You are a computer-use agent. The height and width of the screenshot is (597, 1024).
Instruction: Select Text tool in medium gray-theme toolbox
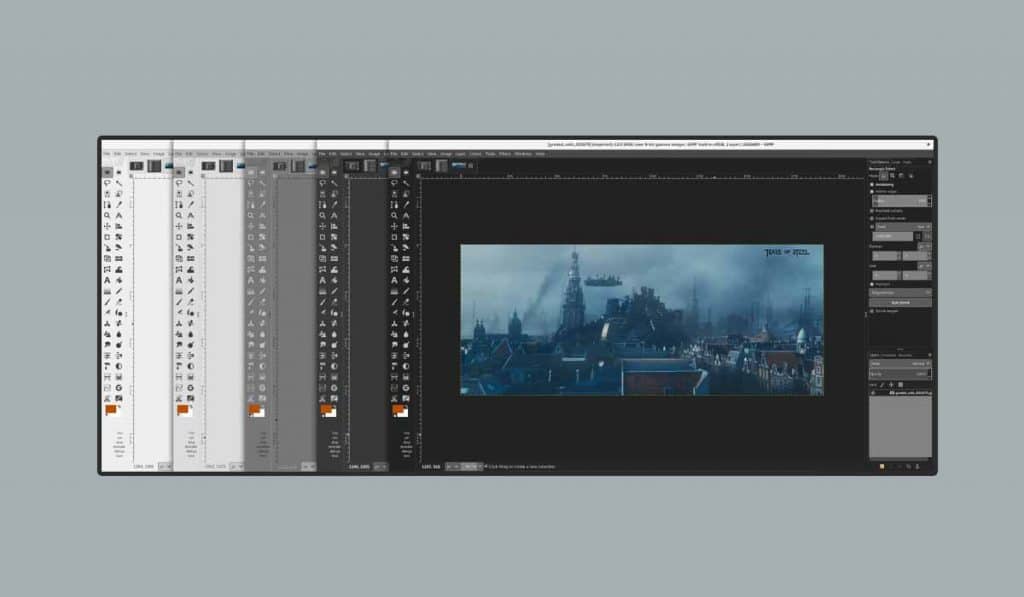click(x=251, y=280)
